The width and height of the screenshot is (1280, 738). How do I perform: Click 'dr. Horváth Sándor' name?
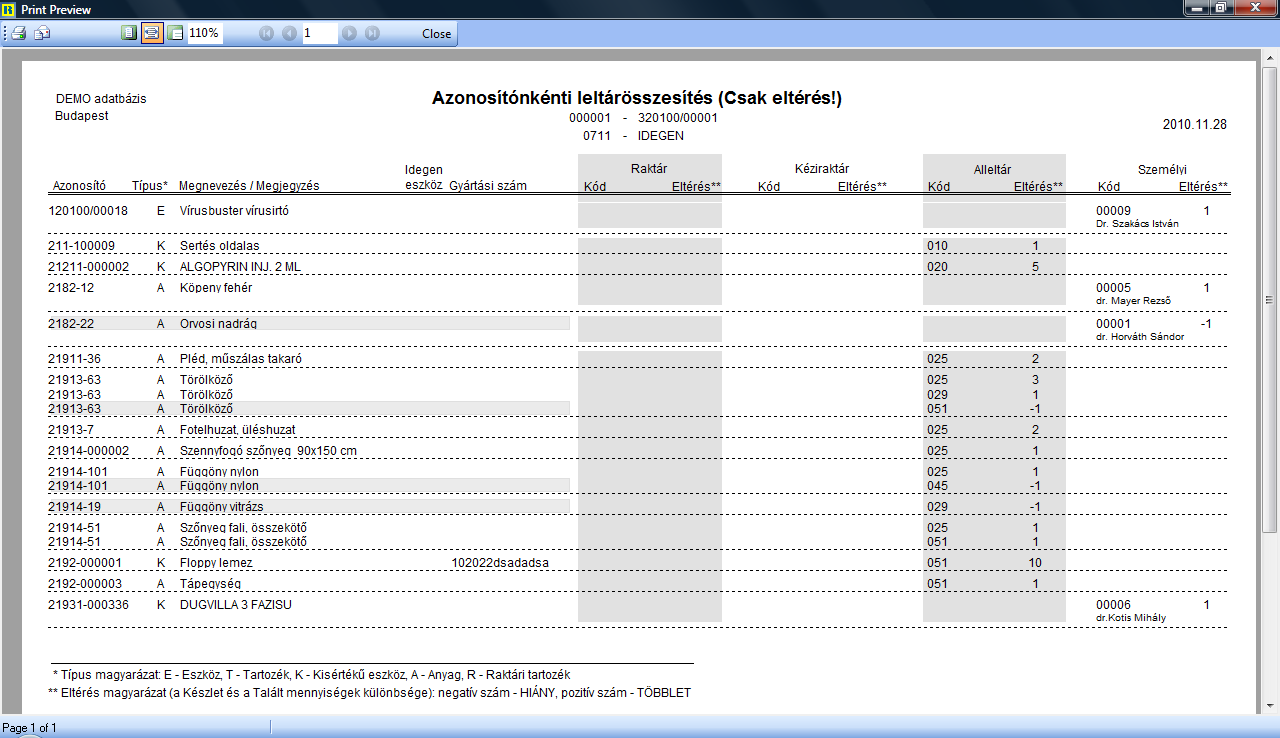pos(1141,337)
